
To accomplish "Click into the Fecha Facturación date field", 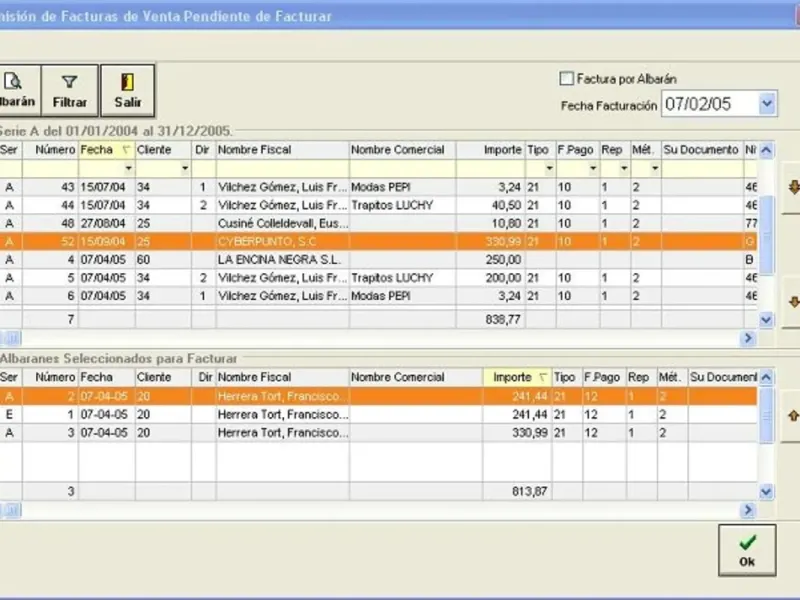I will pyautogui.click(x=709, y=104).
